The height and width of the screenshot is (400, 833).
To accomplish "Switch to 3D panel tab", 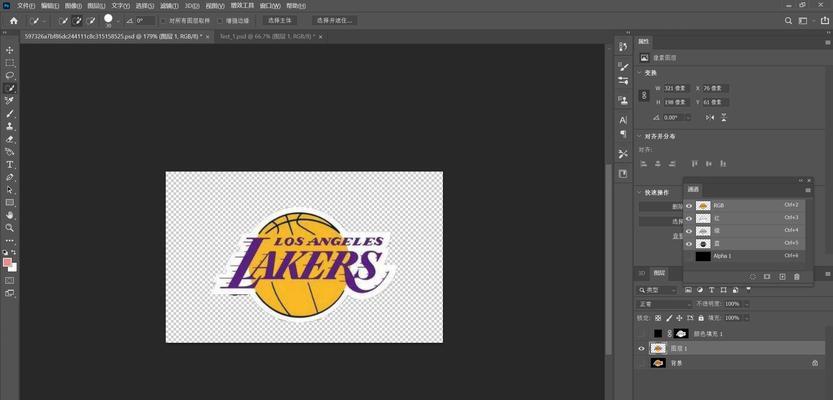I will point(642,273).
